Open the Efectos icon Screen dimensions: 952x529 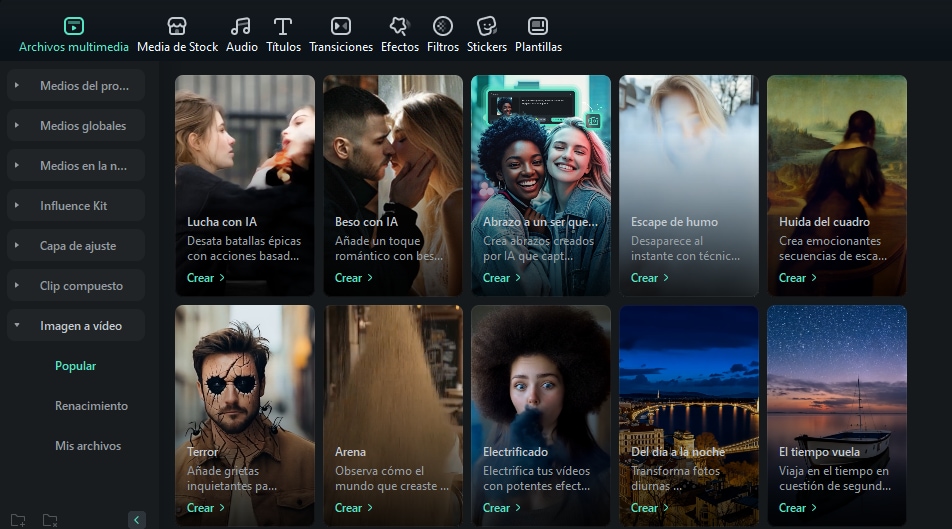[399, 27]
